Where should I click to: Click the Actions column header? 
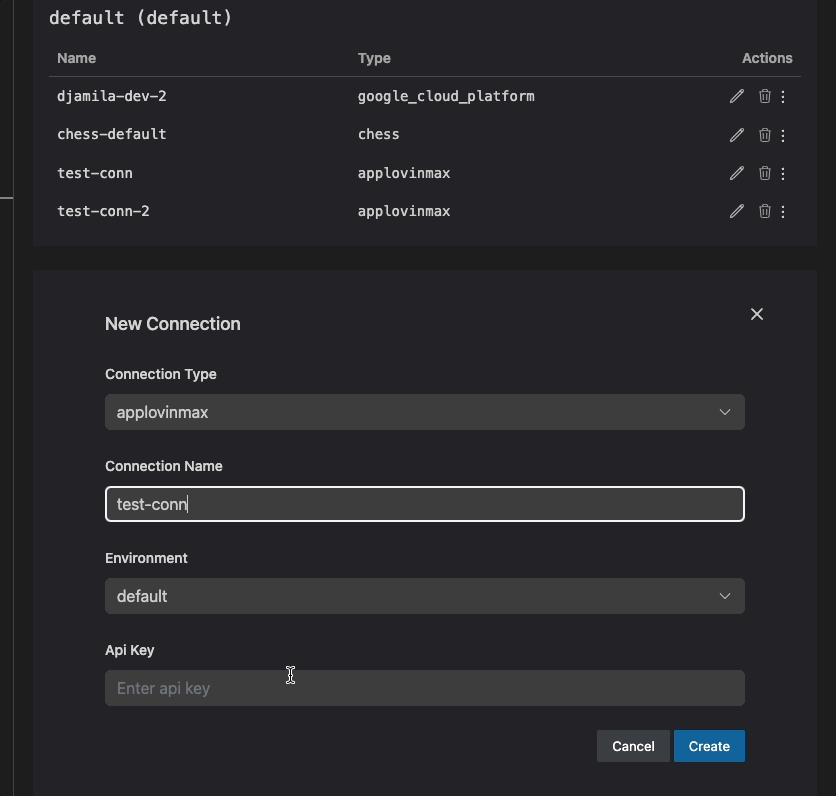coord(767,58)
